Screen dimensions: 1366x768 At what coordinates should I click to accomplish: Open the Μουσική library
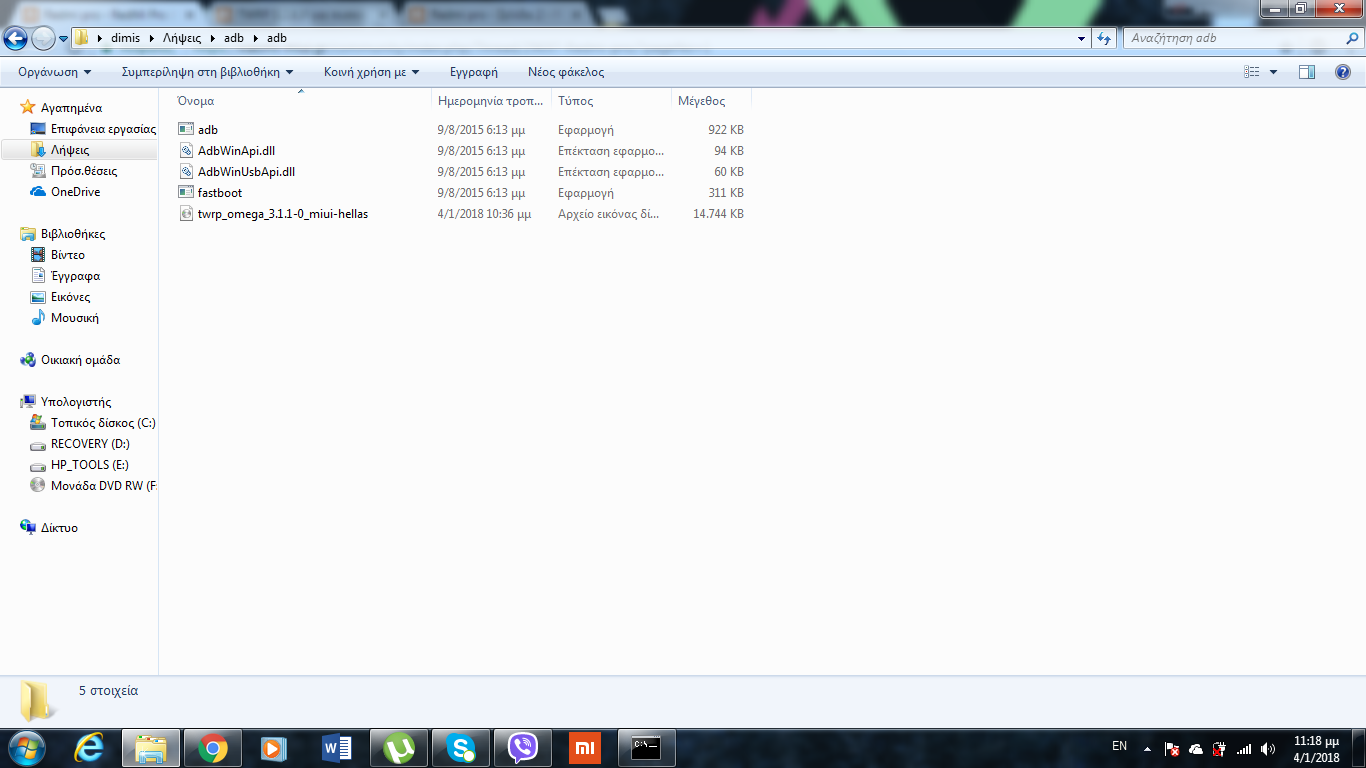pos(75,318)
